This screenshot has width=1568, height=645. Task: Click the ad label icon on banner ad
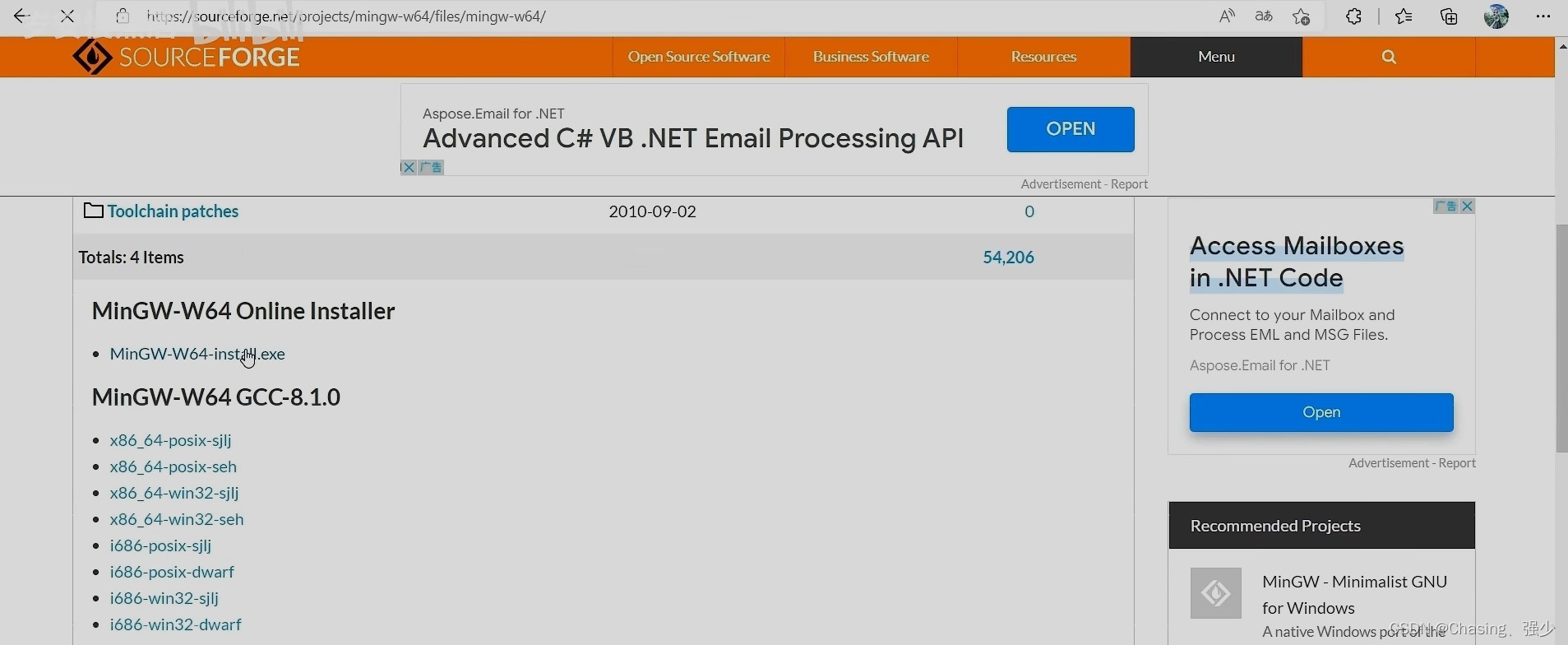pyautogui.click(x=431, y=167)
